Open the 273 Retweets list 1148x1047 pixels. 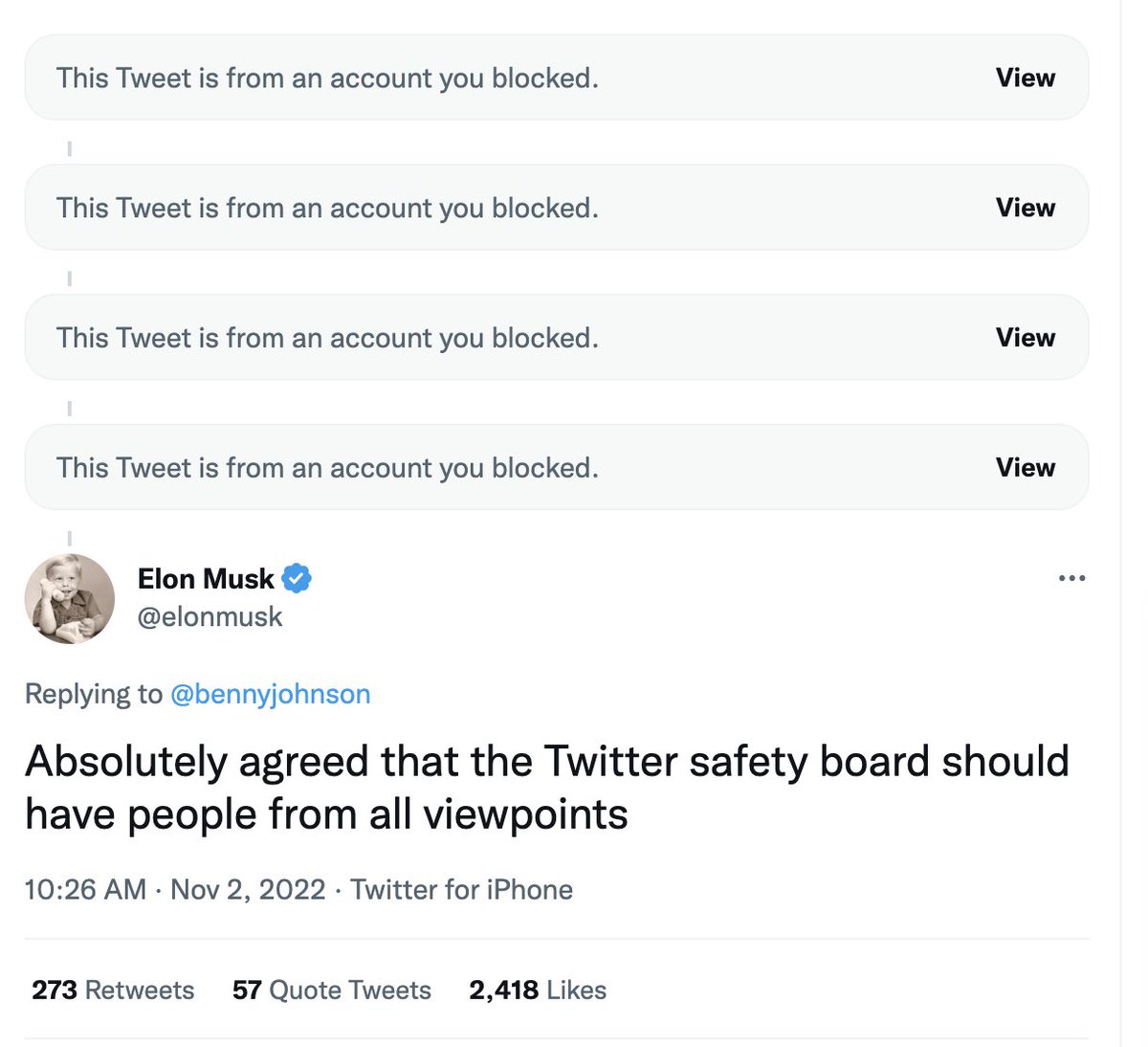click(x=113, y=990)
